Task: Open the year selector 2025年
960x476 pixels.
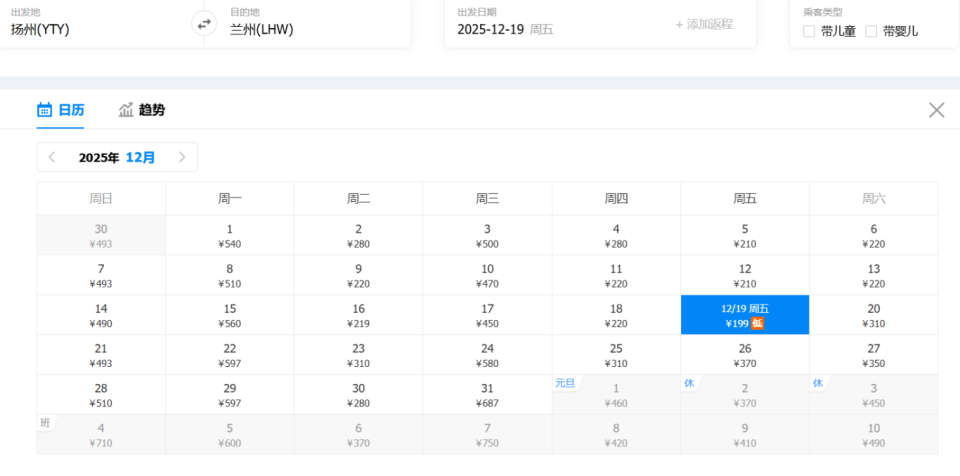Action: point(99,157)
